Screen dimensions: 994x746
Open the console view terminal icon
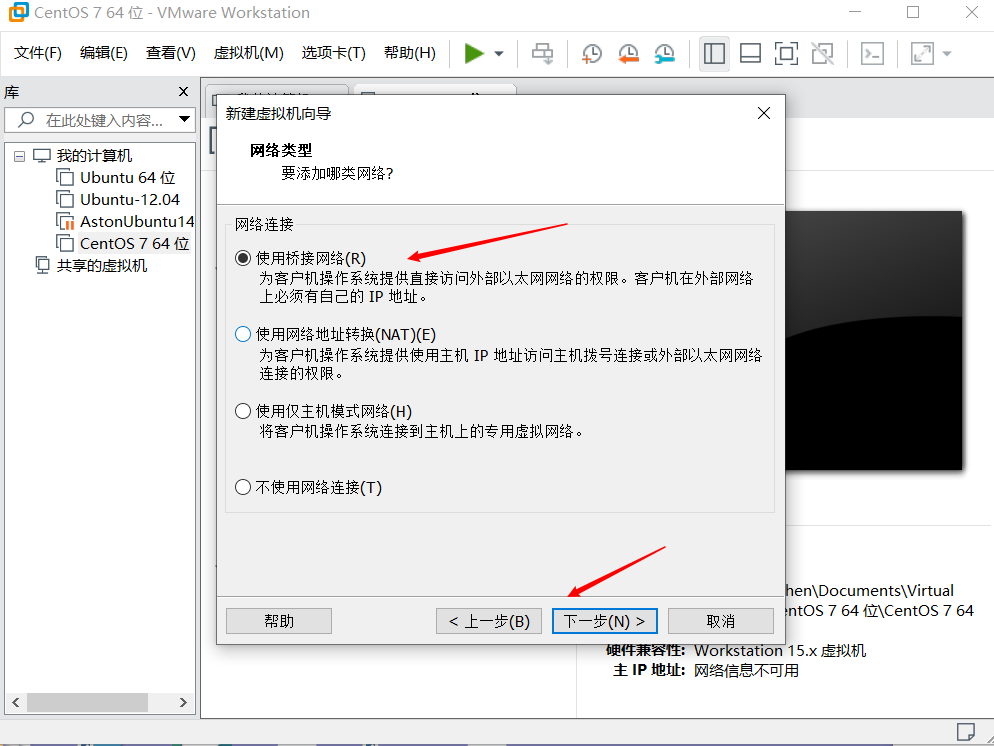(x=872, y=54)
